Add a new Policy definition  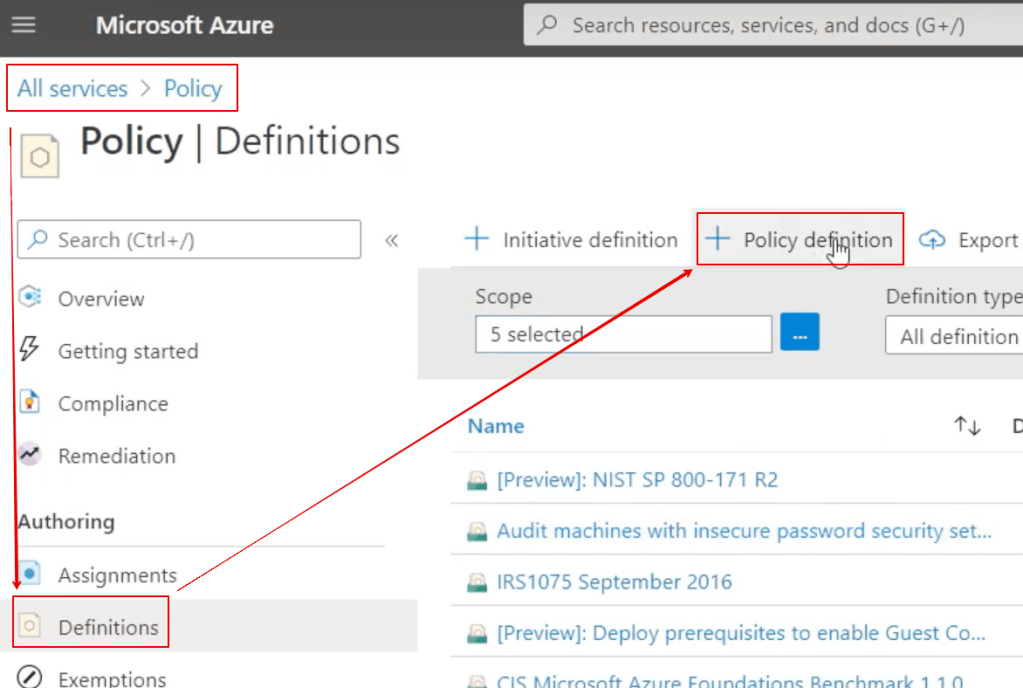(800, 240)
